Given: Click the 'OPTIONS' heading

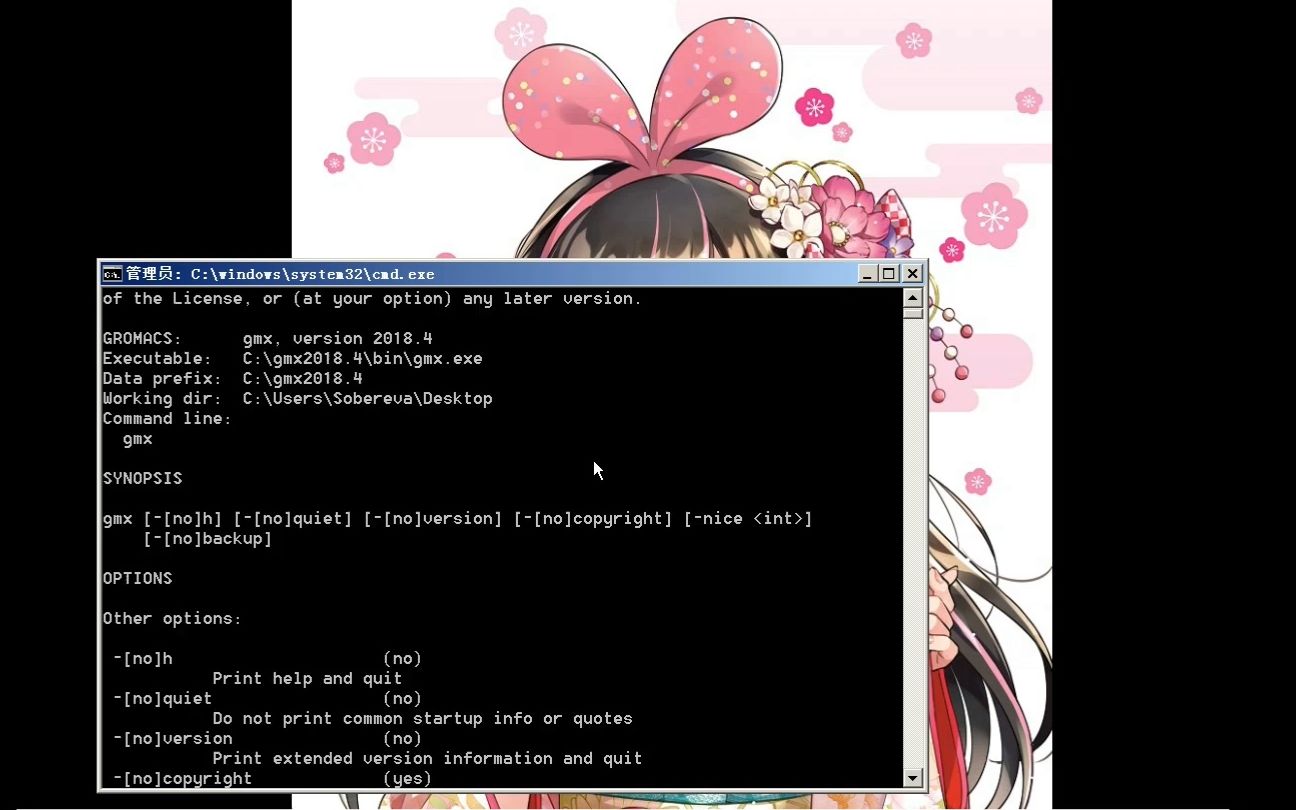Looking at the screenshot, I should [137, 579].
